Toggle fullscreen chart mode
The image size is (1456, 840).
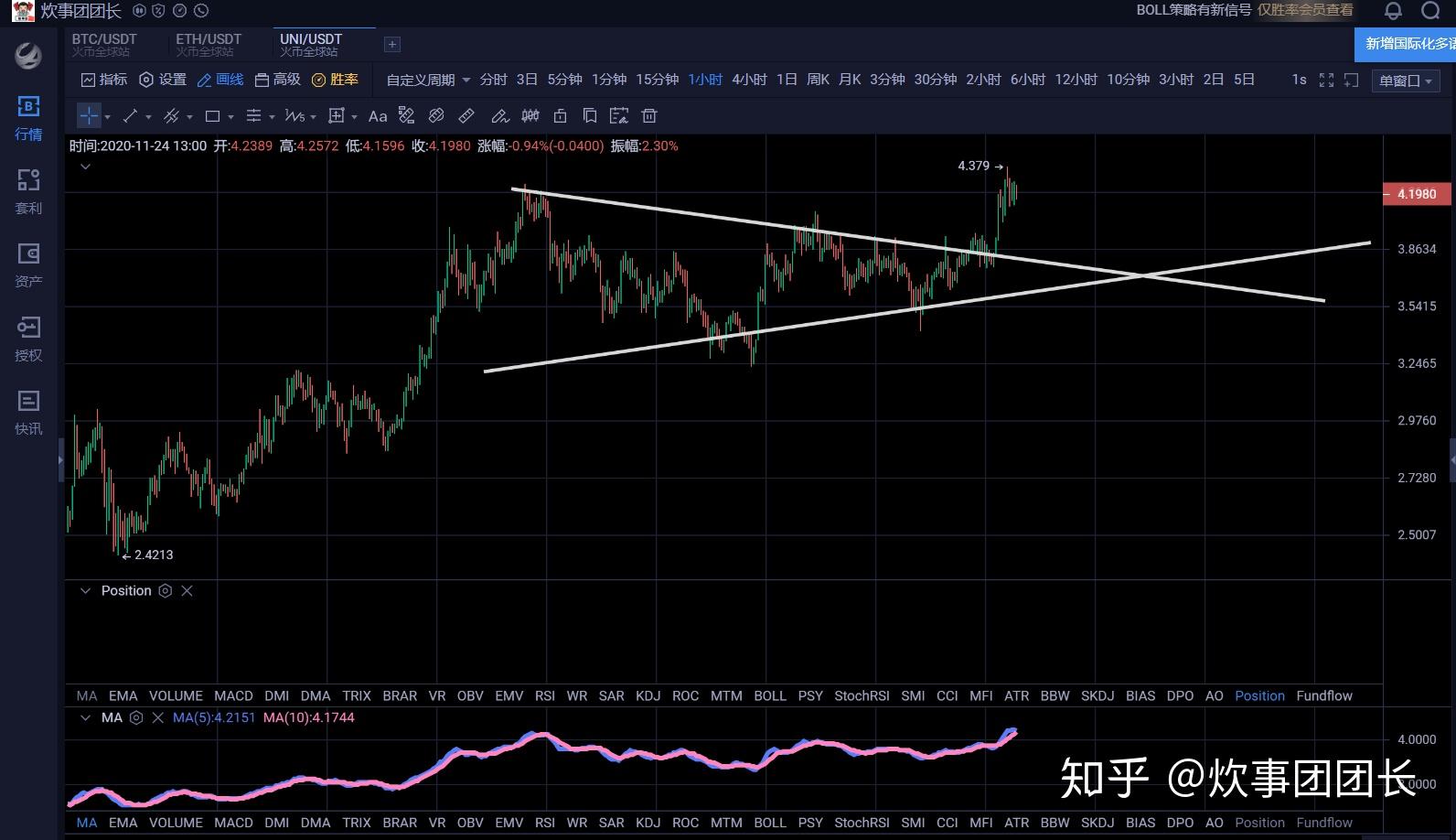pos(1326,81)
